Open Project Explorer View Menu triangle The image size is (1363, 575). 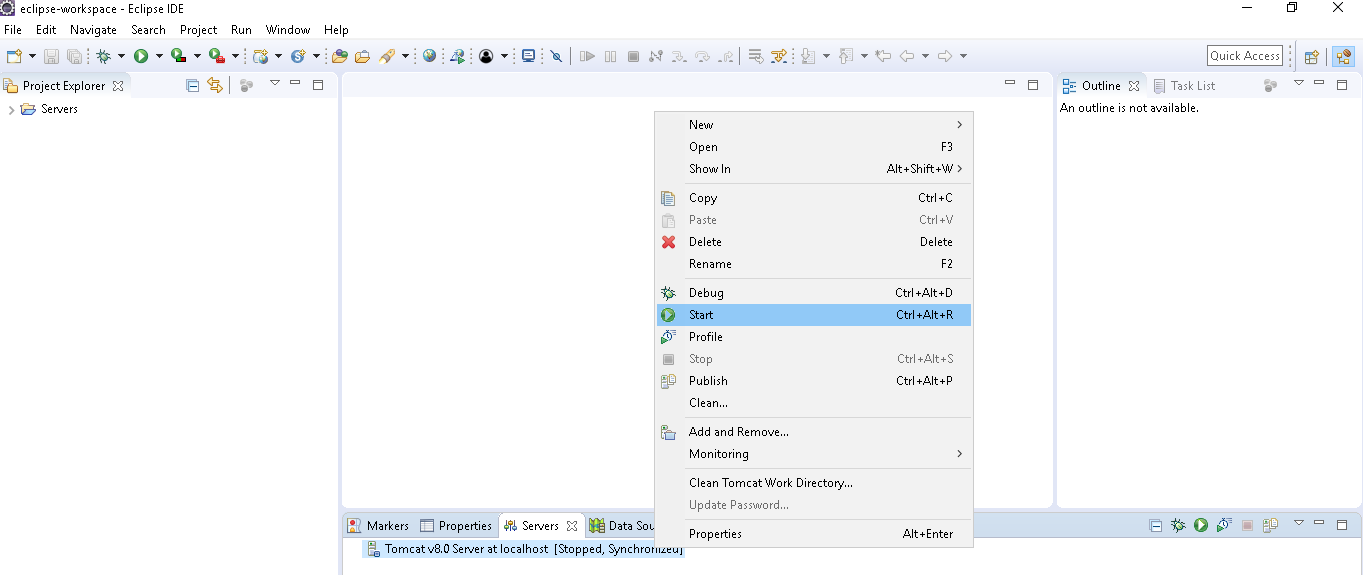click(274, 84)
